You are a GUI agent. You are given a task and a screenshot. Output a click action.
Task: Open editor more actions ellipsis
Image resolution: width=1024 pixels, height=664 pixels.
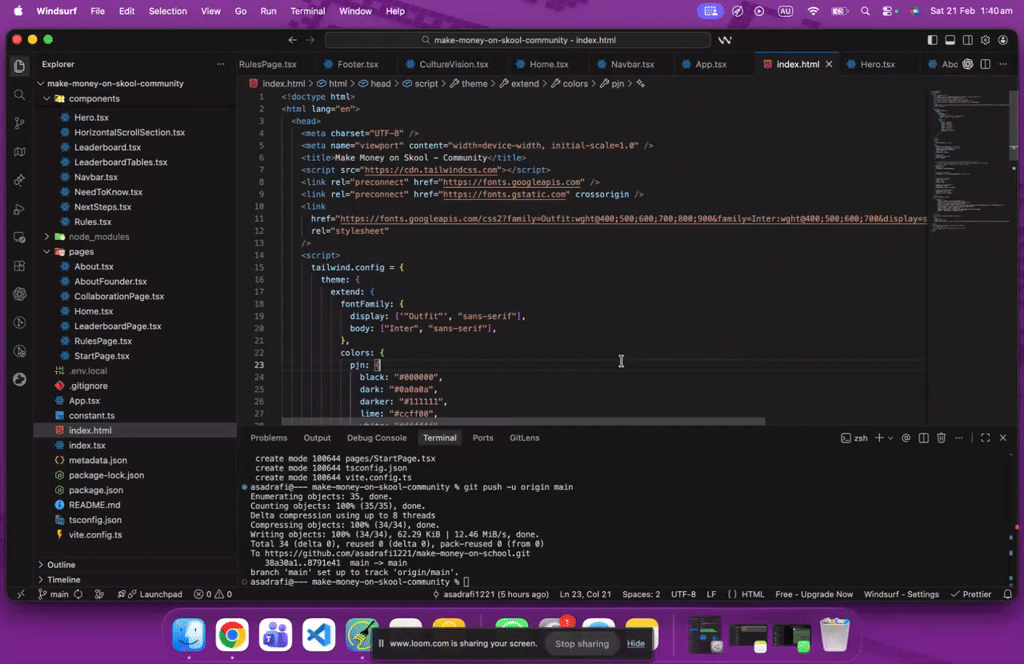(1003, 64)
